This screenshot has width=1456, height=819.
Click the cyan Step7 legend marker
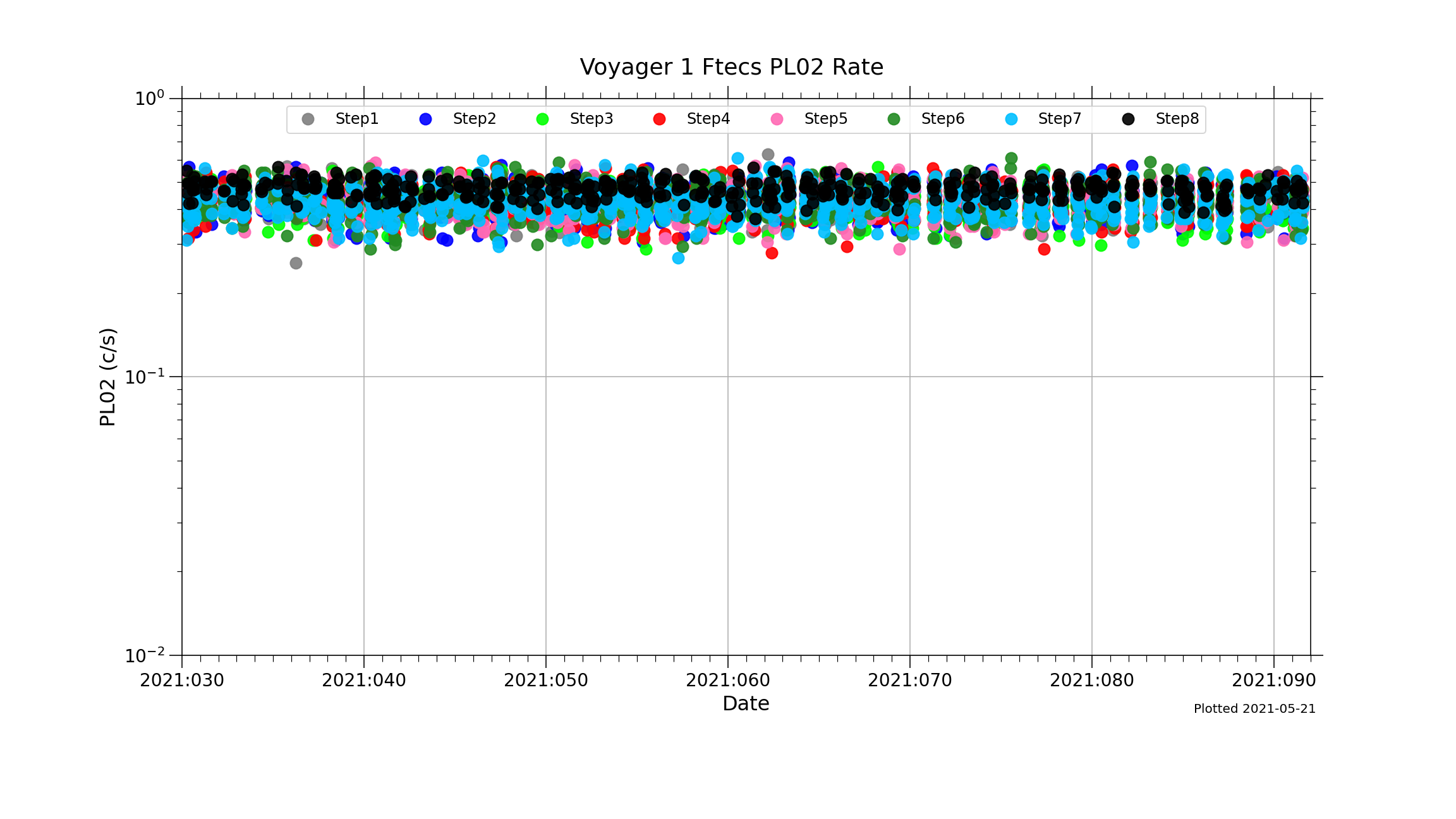pos(1011,119)
